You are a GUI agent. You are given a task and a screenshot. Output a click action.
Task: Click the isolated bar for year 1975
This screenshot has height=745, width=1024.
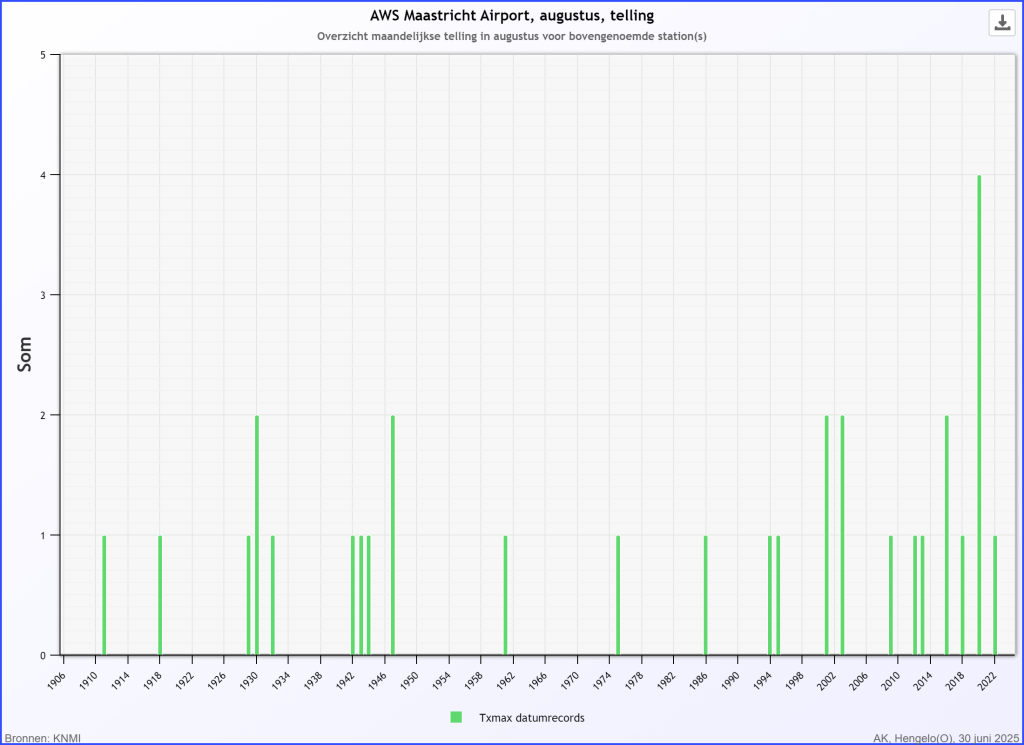pyautogui.click(x=618, y=595)
